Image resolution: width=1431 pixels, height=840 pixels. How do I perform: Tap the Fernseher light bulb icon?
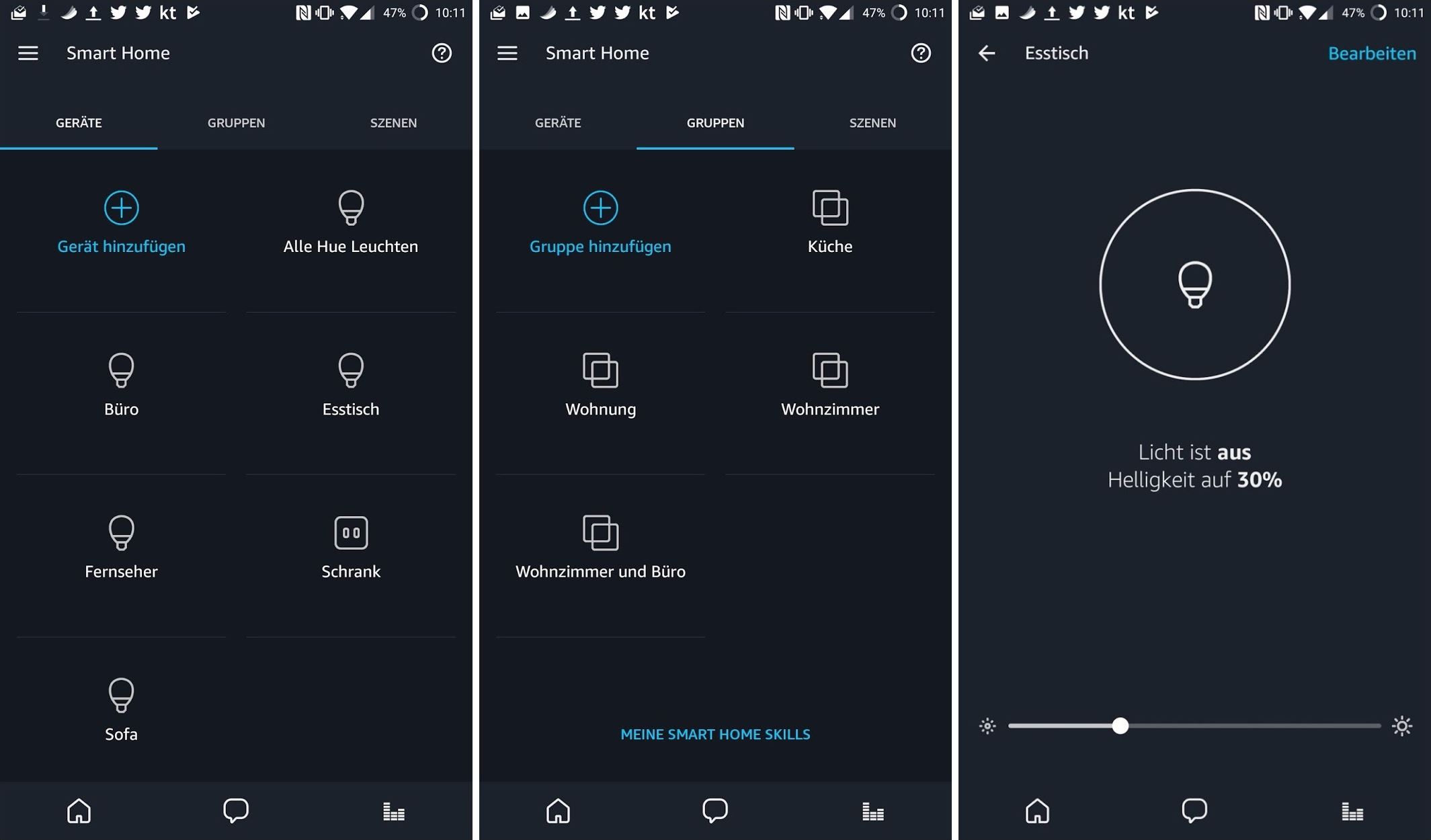pyautogui.click(x=120, y=532)
